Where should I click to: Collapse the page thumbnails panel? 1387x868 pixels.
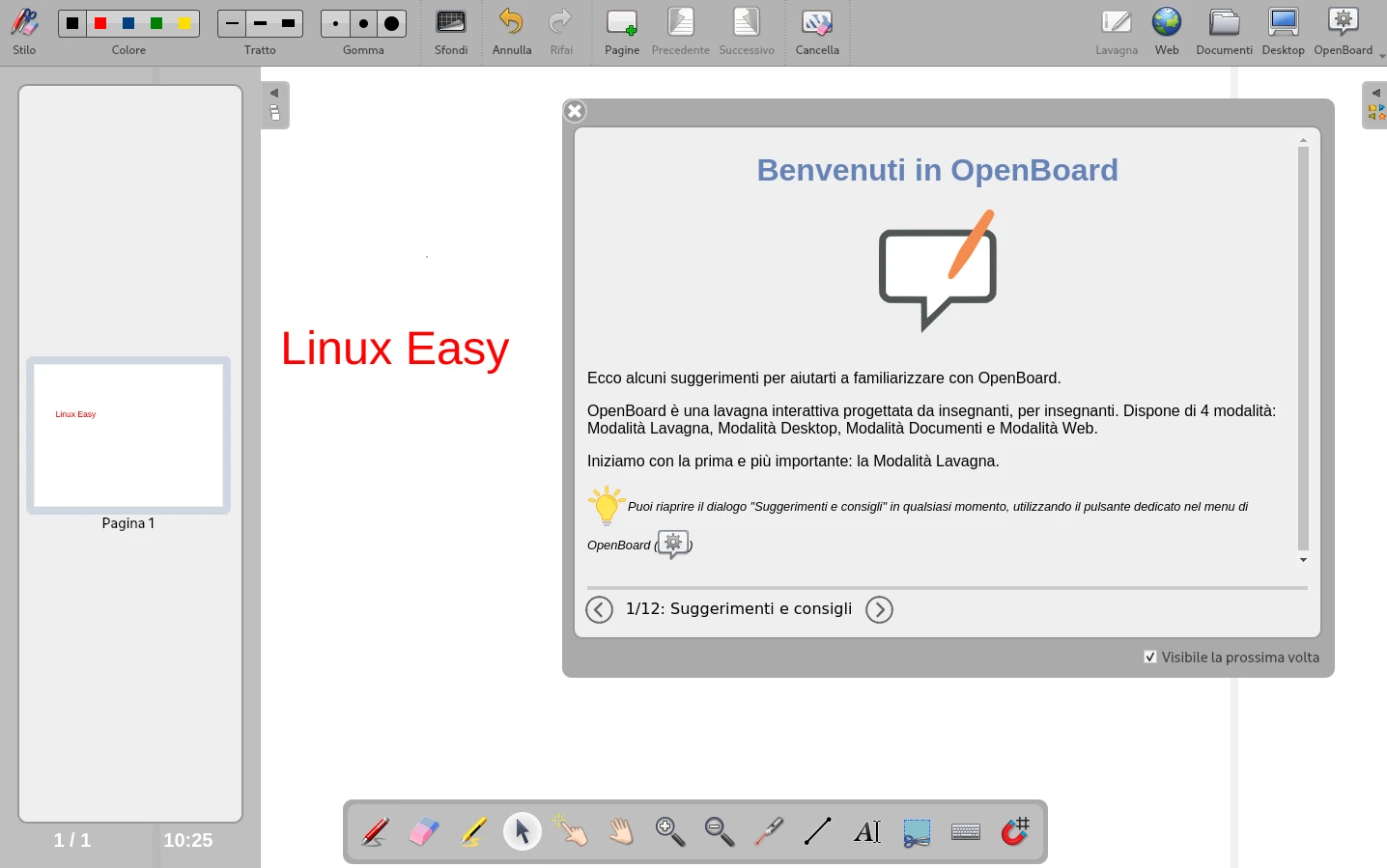[x=274, y=94]
